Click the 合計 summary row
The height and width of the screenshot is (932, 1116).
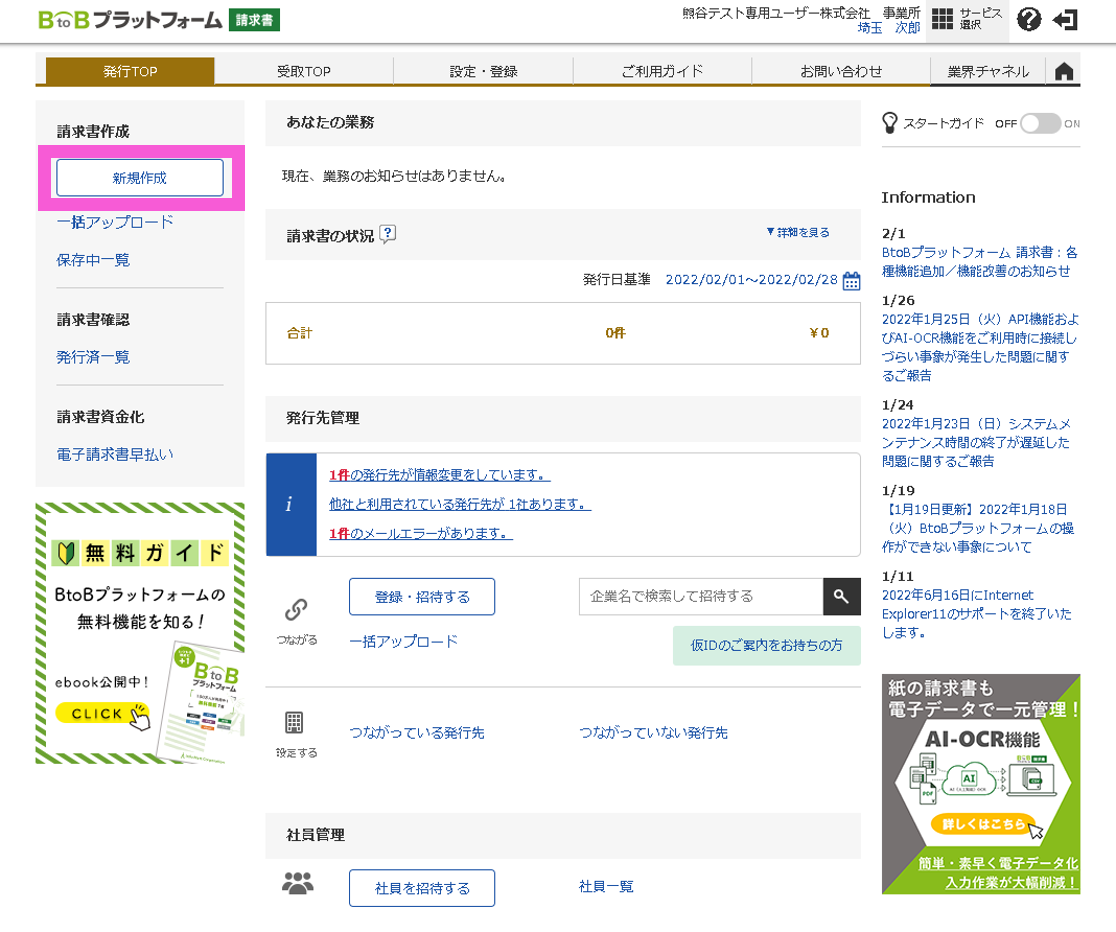pyautogui.click(x=563, y=333)
